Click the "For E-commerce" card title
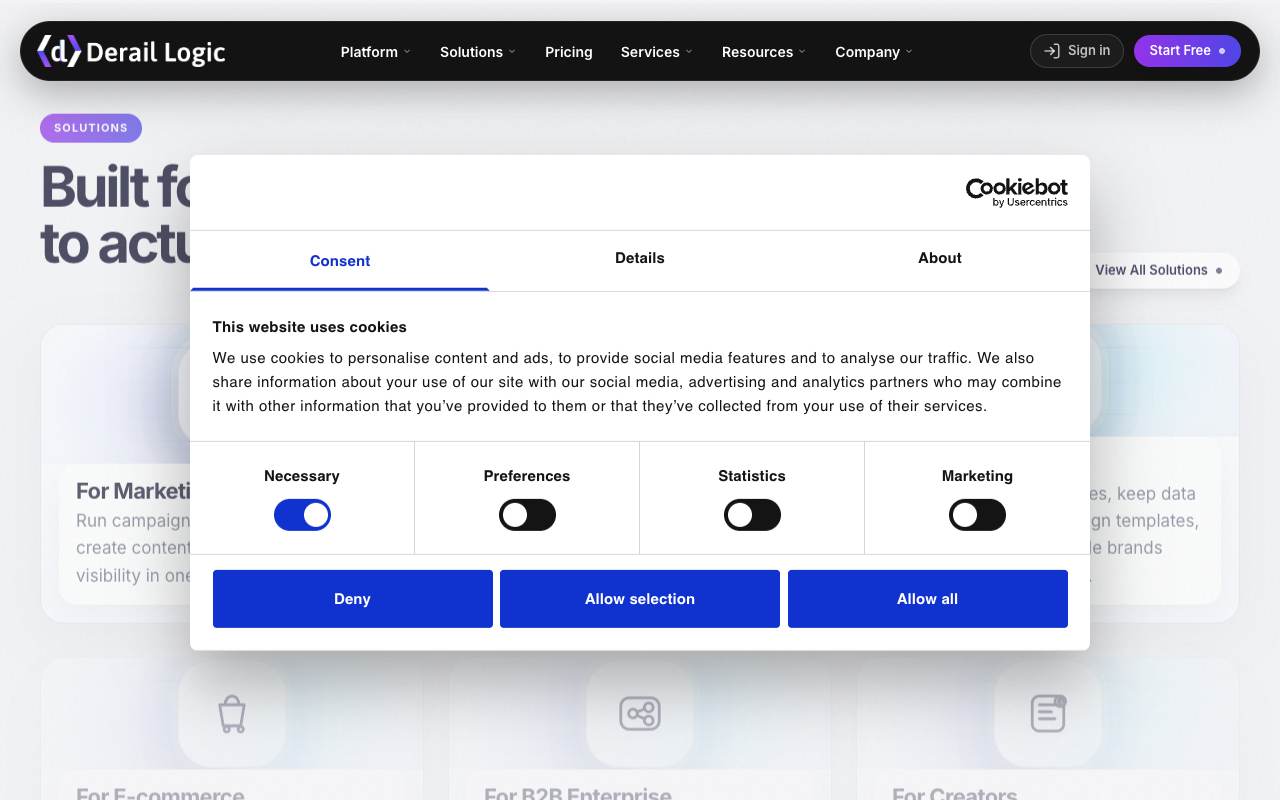This screenshot has width=1280, height=800. click(160, 795)
